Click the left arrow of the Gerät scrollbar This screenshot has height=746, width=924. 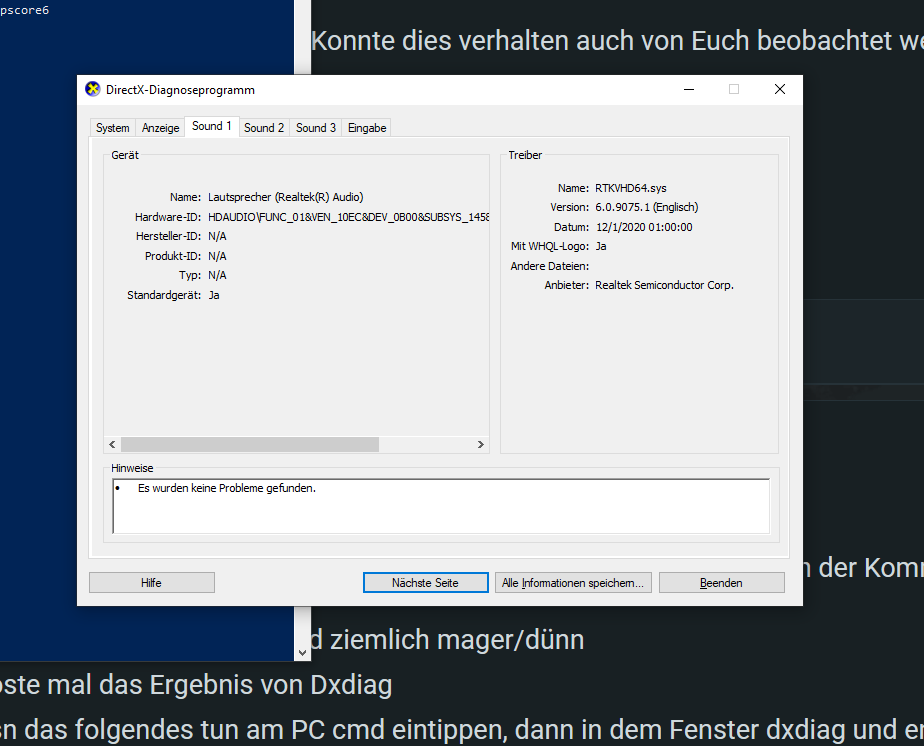112,445
